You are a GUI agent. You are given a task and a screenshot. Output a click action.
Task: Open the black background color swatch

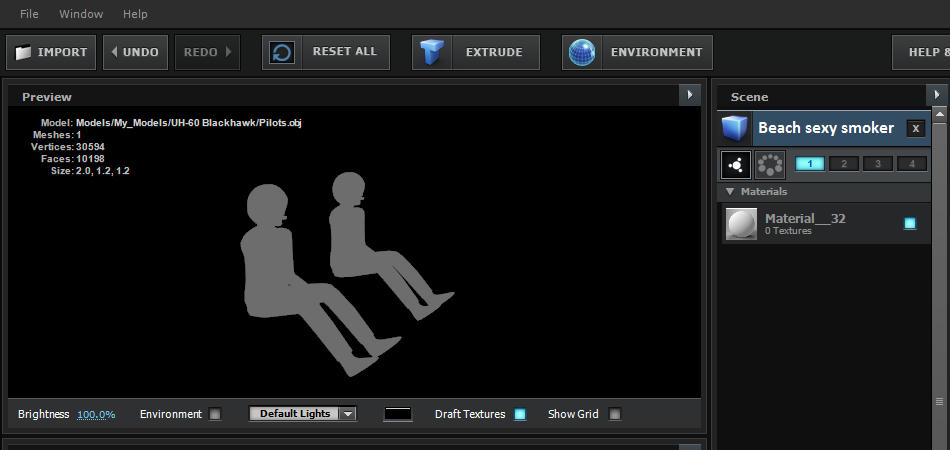coord(398,414)
